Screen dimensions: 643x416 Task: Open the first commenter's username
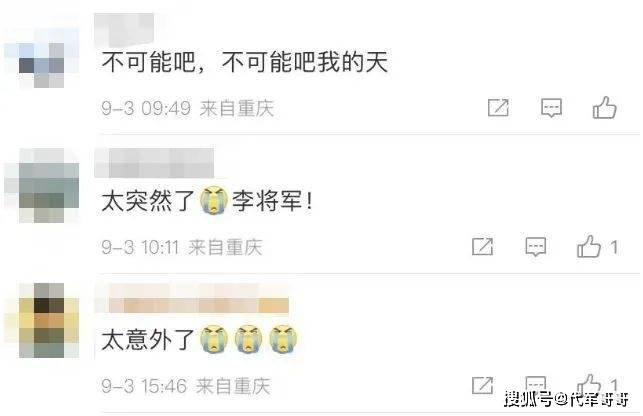point(124,30)
